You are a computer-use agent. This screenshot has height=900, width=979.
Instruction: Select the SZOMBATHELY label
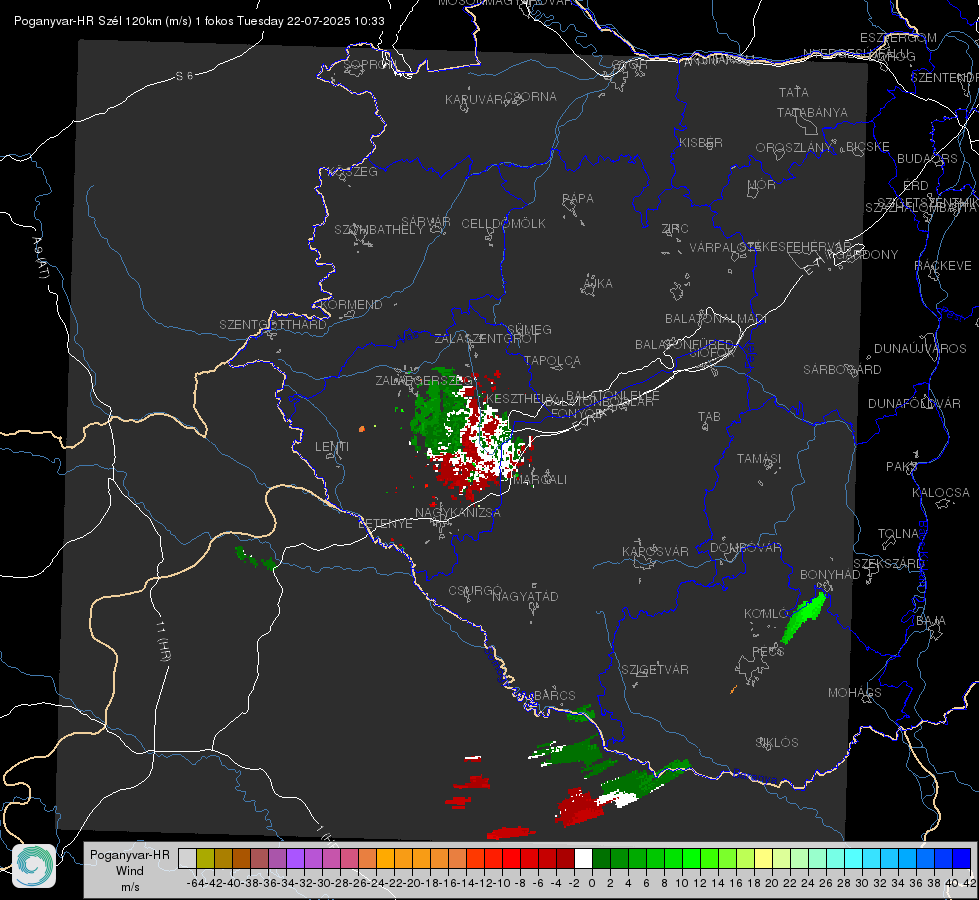point(379,230)
